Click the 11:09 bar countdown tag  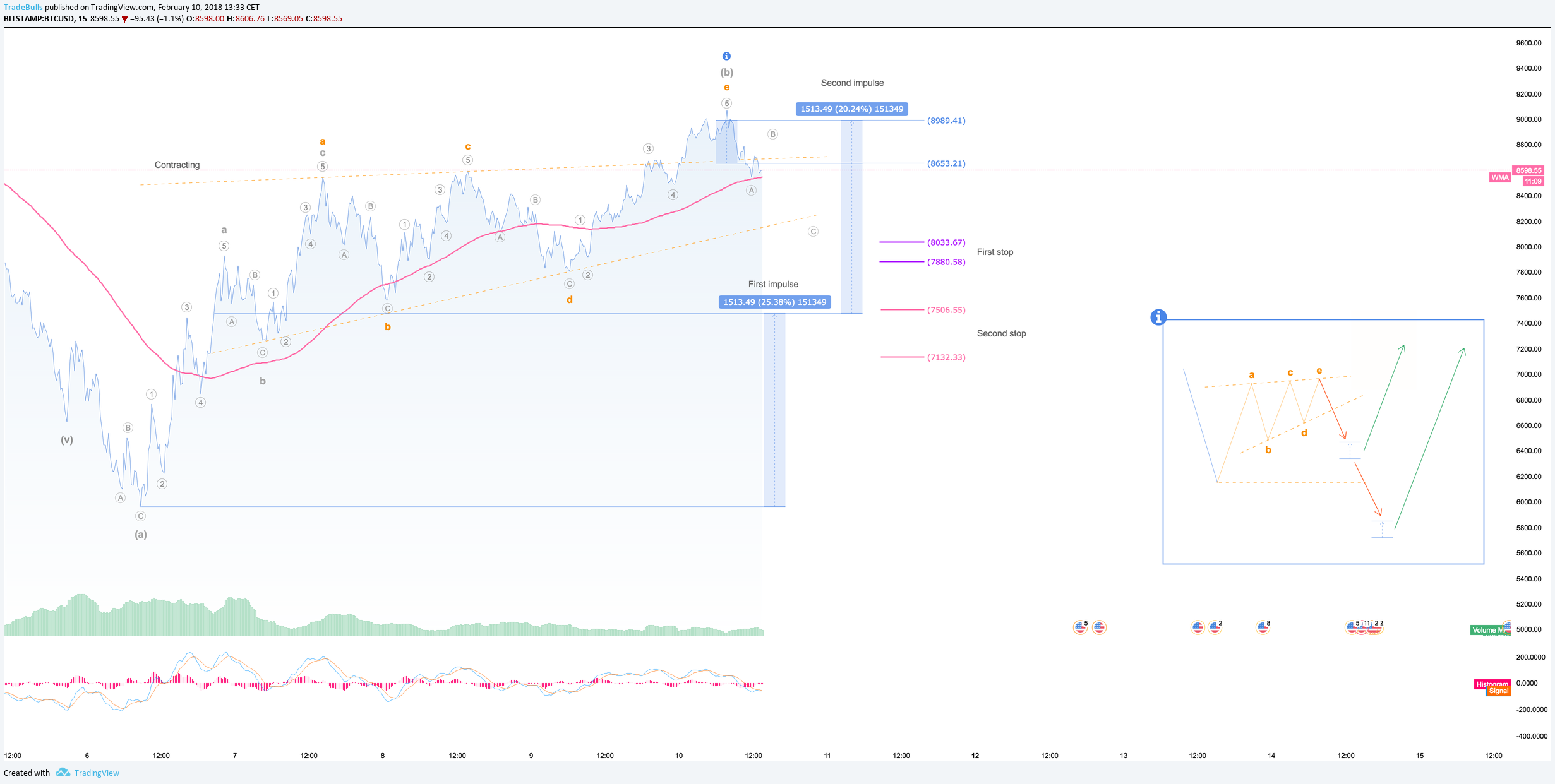[x=1533, y=181]
